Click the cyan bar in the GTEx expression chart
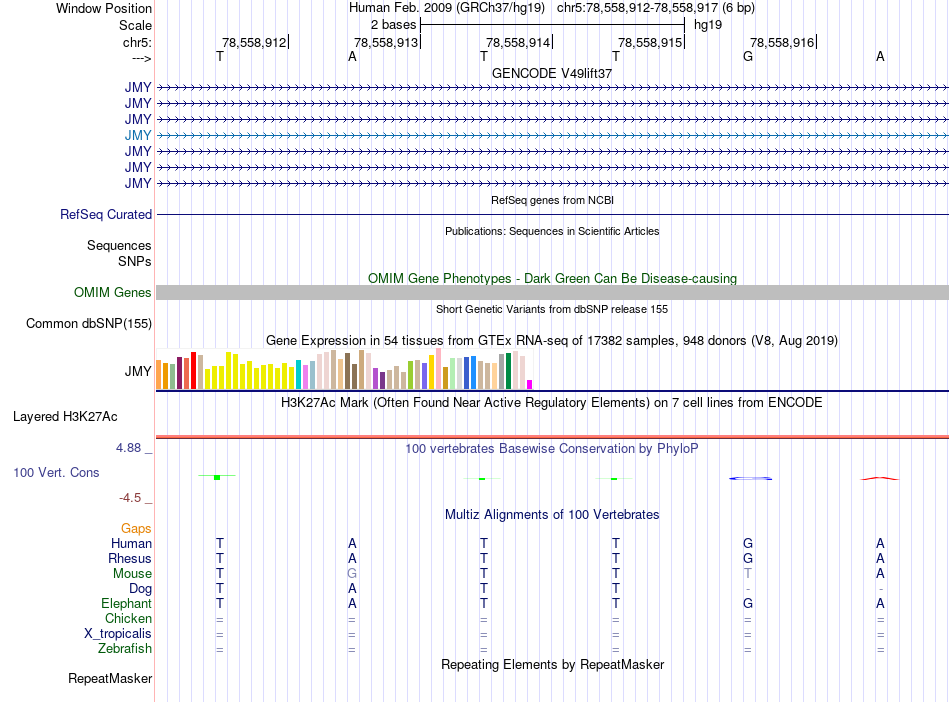950x702 pixels. (x=299, y=374)
